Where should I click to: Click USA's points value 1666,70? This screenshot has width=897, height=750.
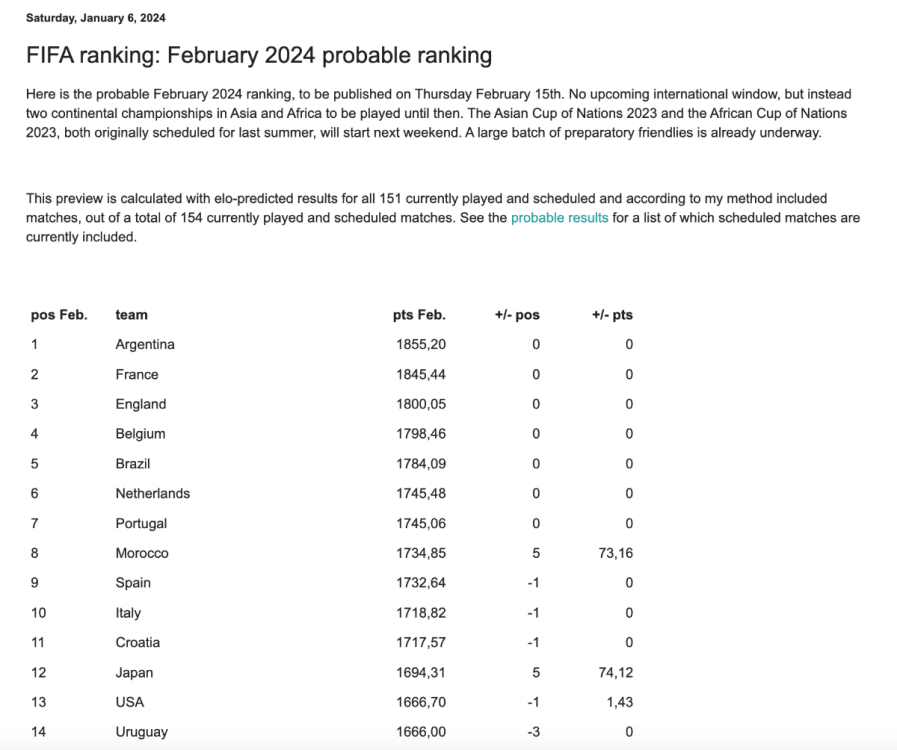tap(421, 702)
